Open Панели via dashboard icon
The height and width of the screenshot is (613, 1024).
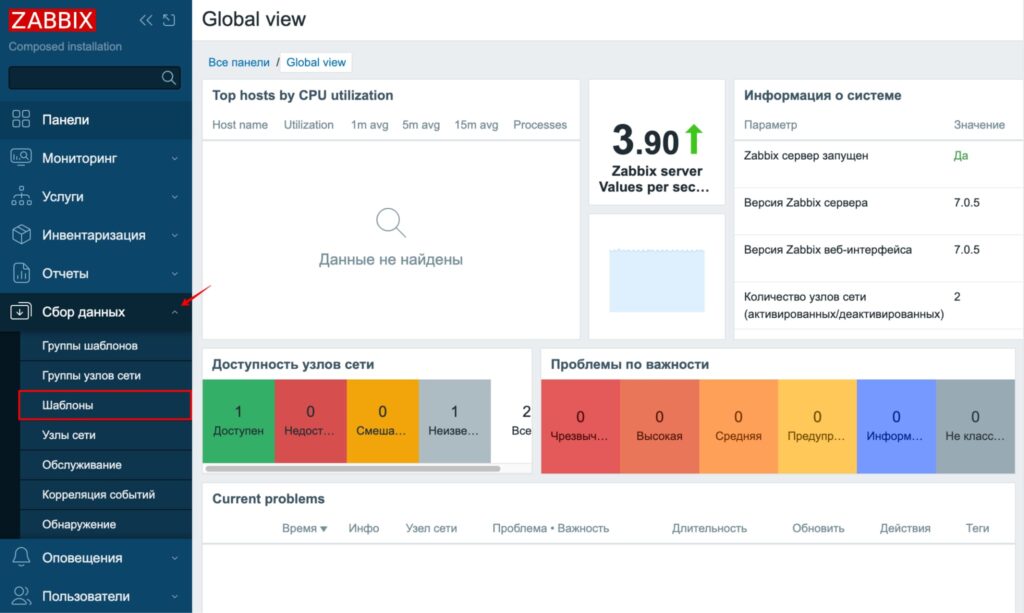21,120
